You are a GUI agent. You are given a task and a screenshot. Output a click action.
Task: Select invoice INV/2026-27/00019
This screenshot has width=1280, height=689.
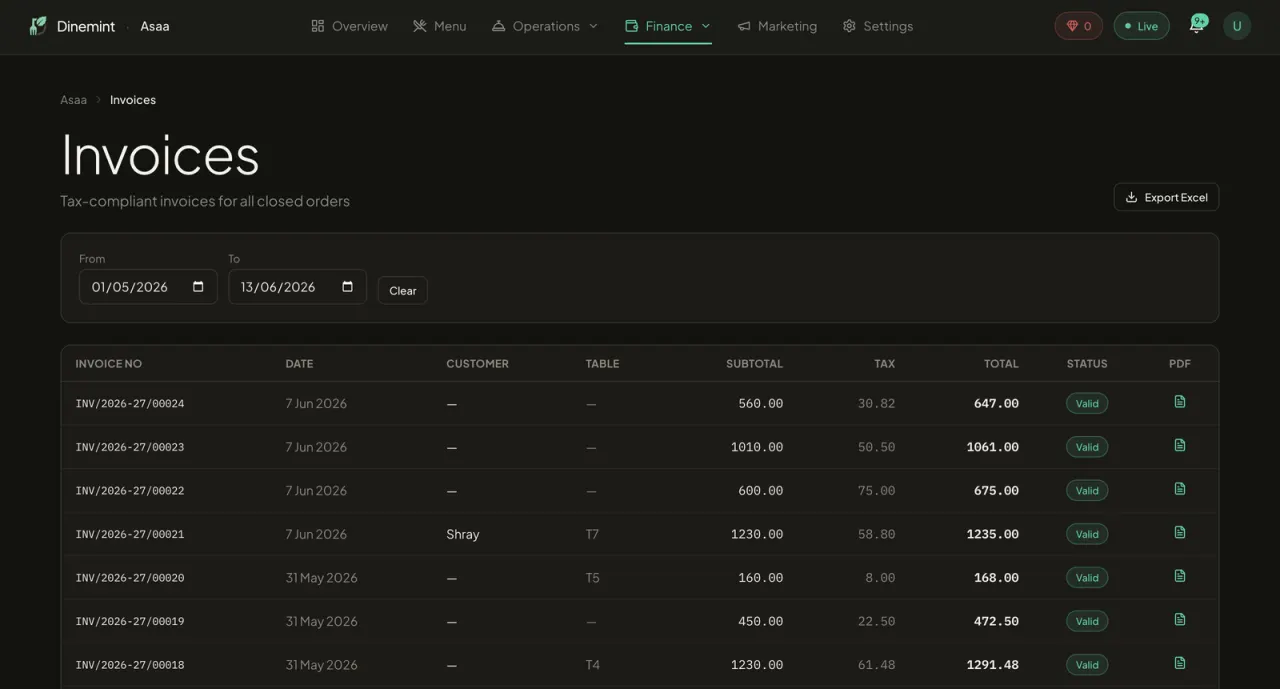tap(130, 621)
